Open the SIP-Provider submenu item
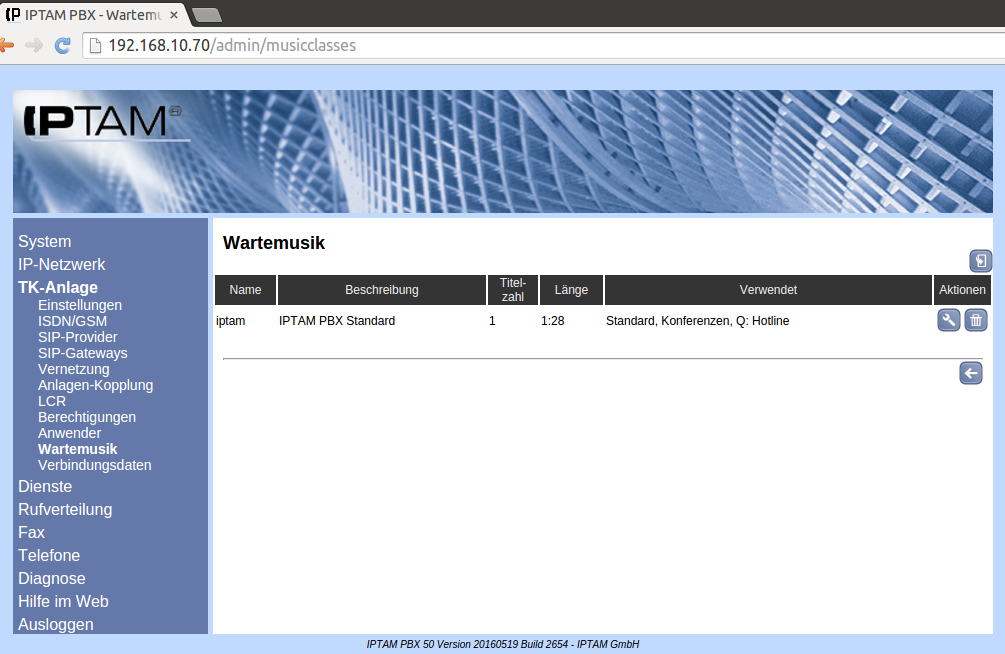 pyautogui.click(x=77, y=337)
